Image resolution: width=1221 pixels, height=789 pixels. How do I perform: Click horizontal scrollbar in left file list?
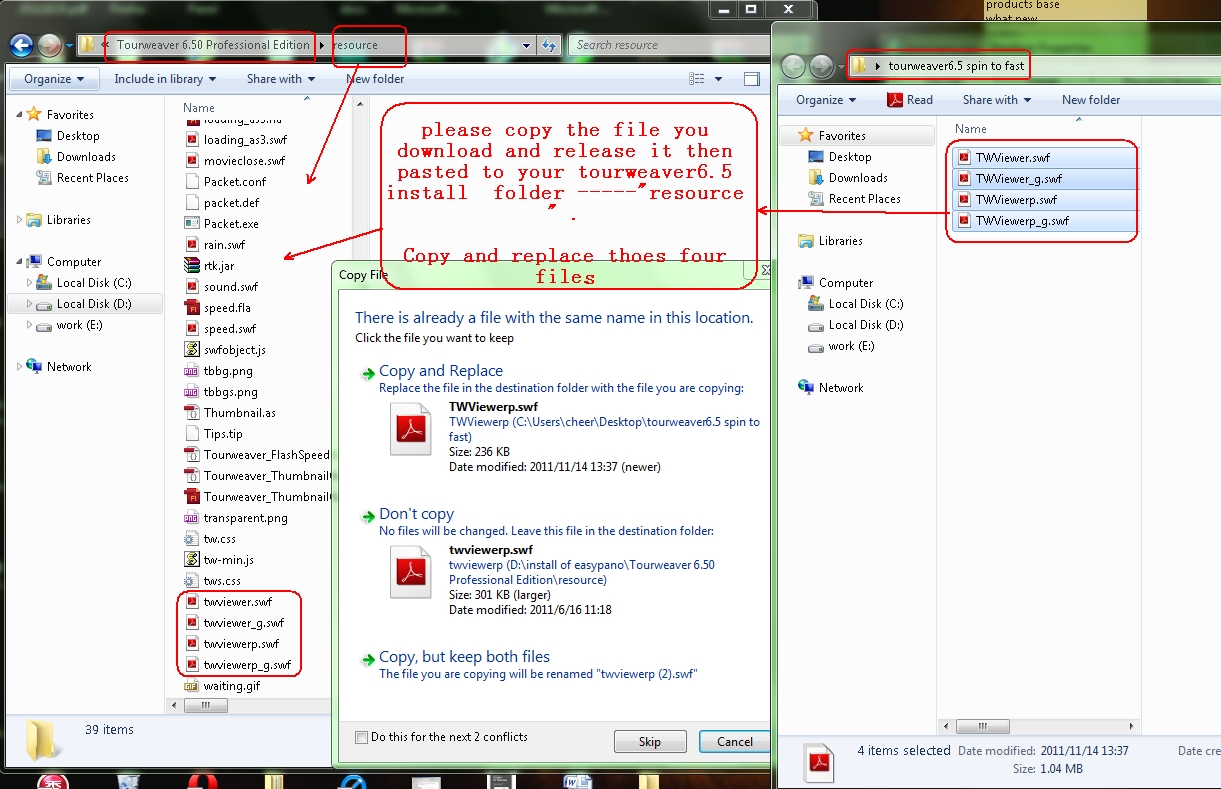[x=206, y=705]
